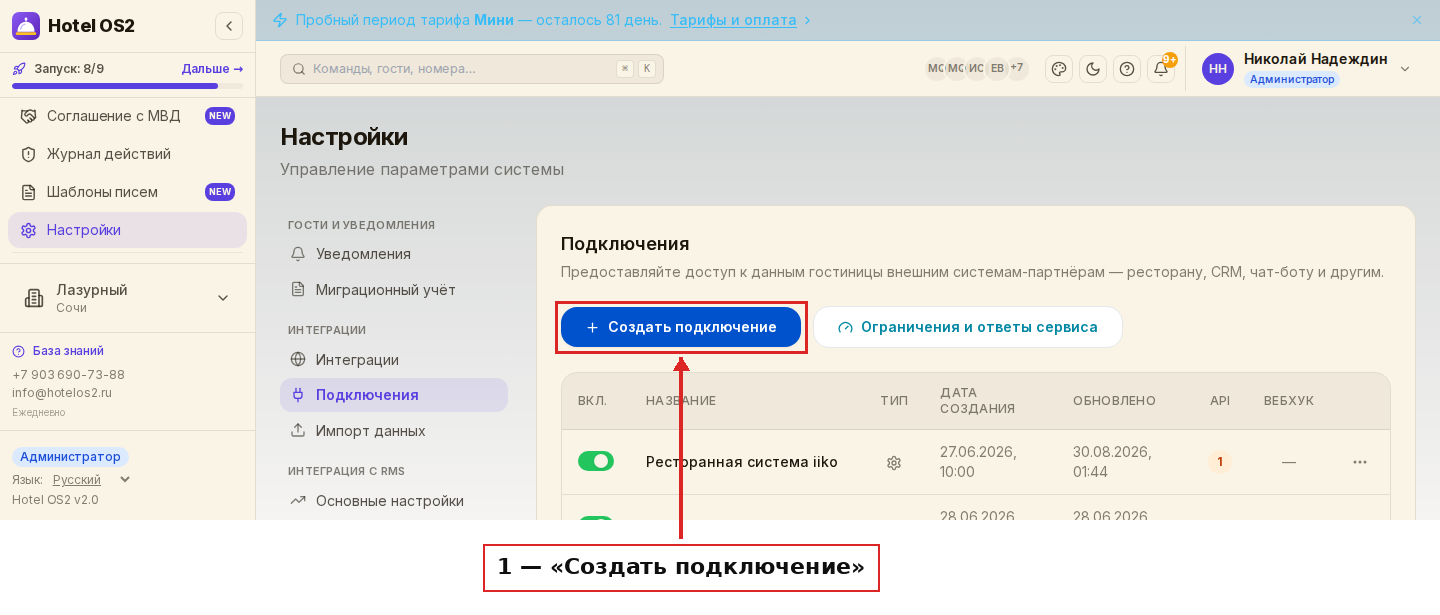Viewport: 1440px width, 615px height.
Task: Select Настройки in the sidebar
Action: click(127, 230)
